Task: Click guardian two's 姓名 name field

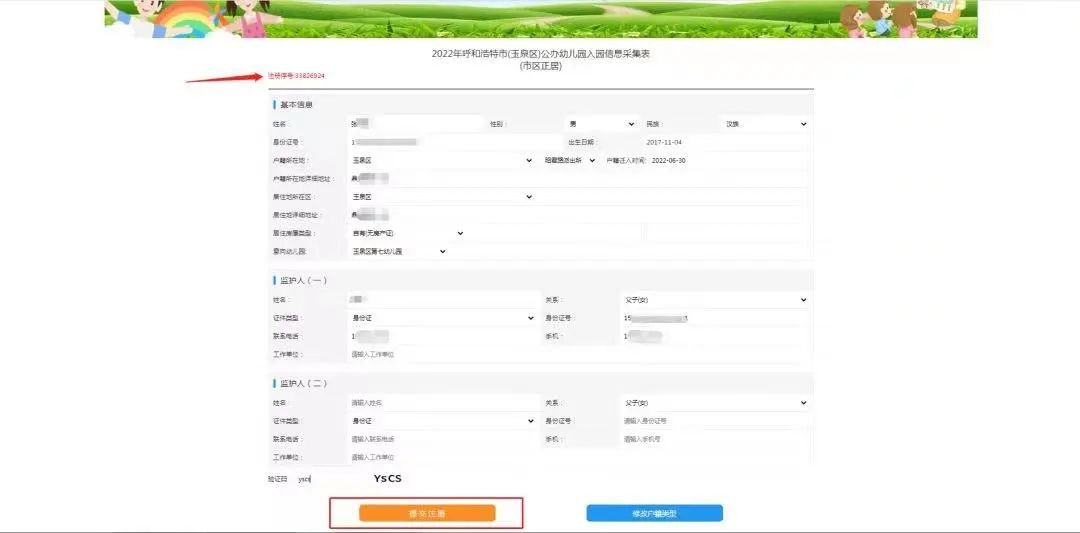Action: click(441, 403)
